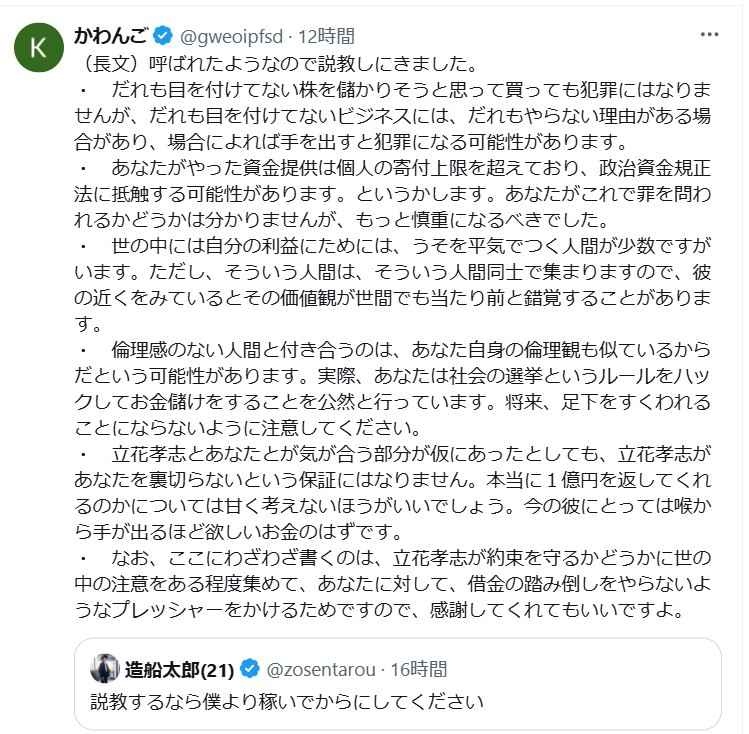This screenshot has height=734, width=749.
Task: Open the 造船太郎 profile picture in quoted tweet
Action: pos(105,667)
